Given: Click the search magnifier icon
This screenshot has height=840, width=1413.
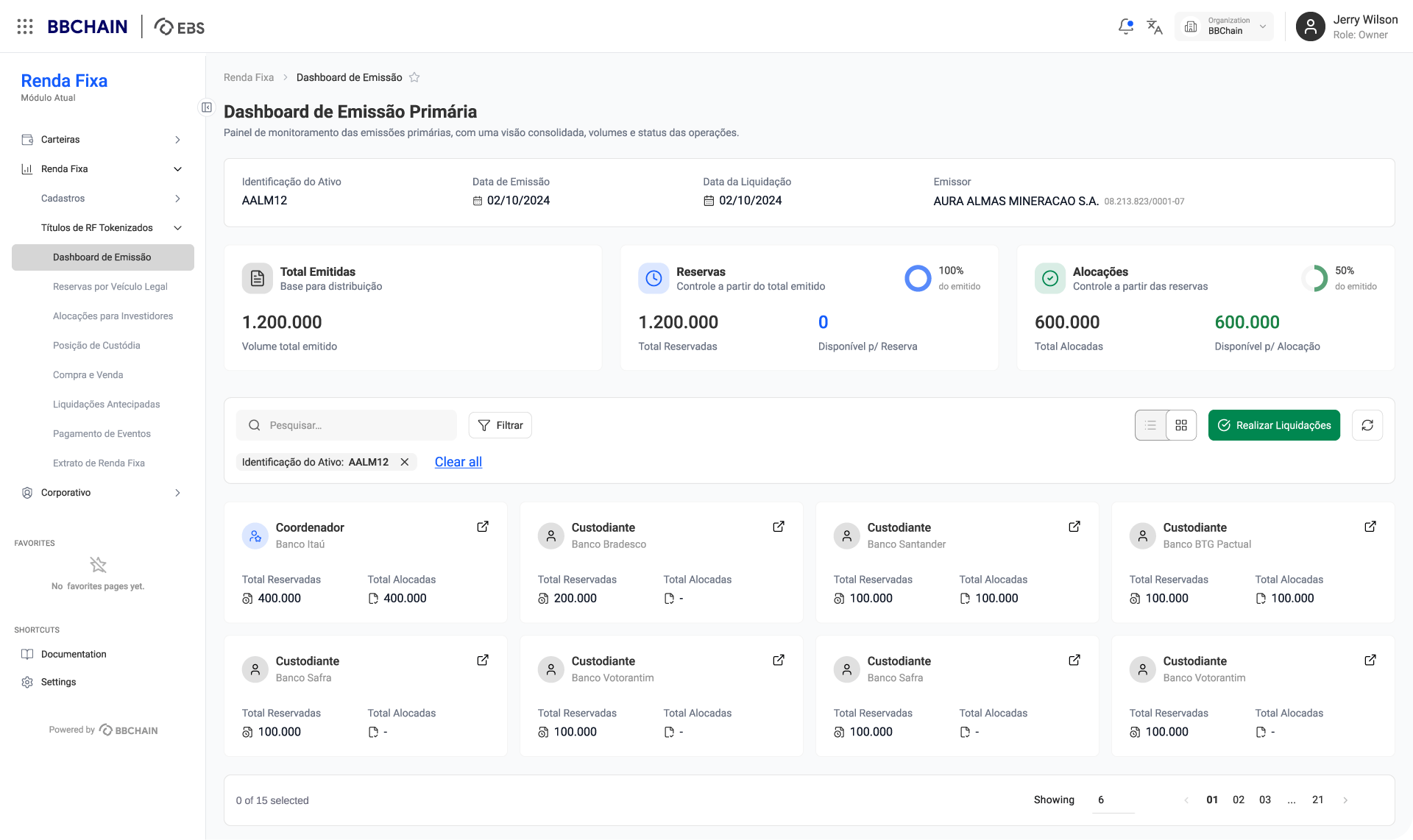Looking at the screenshot, I should click(254, 425).
